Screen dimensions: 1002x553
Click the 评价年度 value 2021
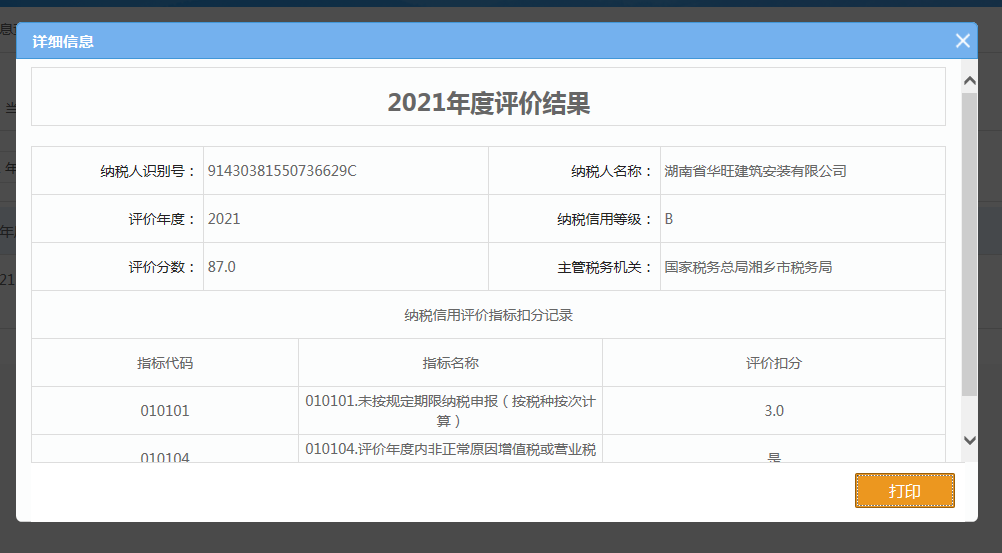click(224, 219)
